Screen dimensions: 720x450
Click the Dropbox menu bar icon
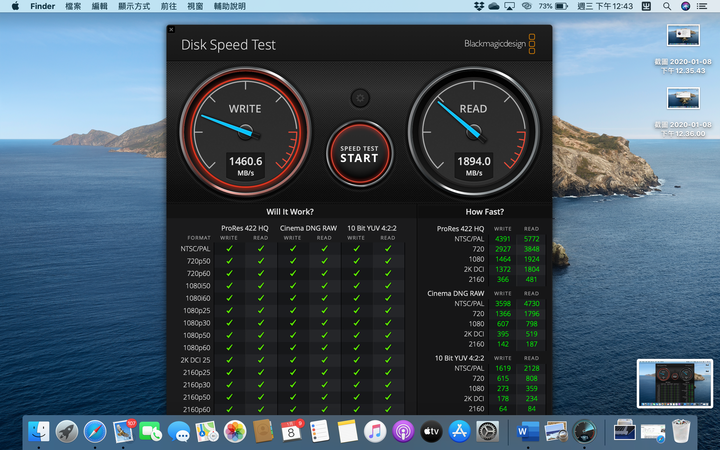tap(479, 6)
